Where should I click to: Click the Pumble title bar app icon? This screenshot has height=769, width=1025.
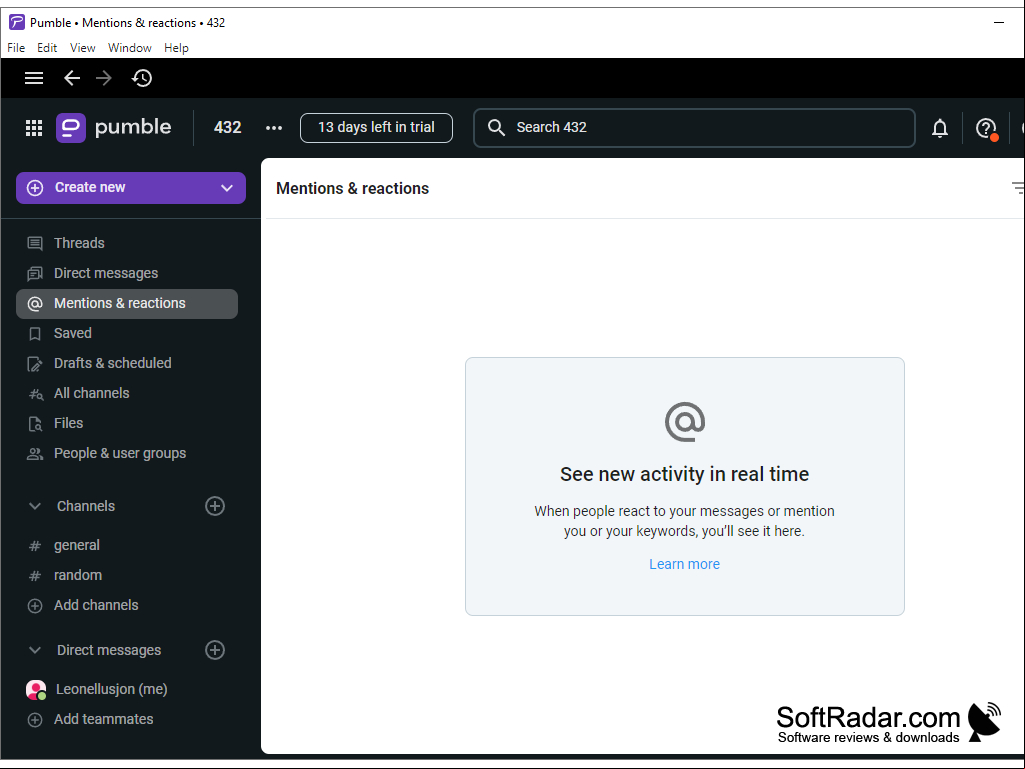click(x=16, y=22)
